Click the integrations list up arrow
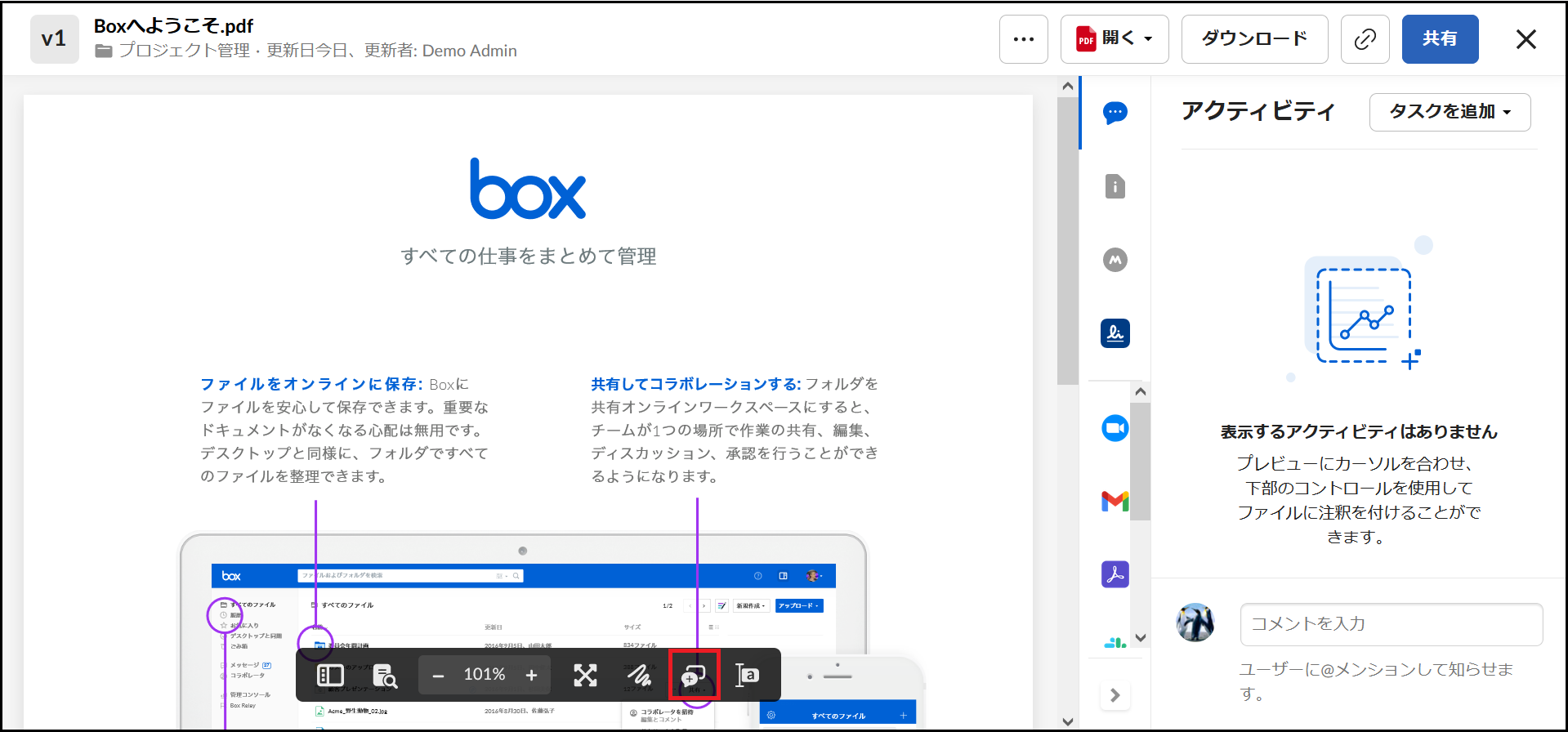The width and height of the screenshot is (1568, 732). click(1141, 391)
